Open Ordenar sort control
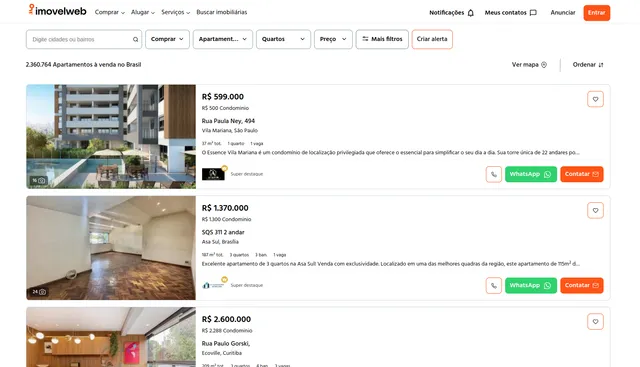 click(x=588, y=65)
